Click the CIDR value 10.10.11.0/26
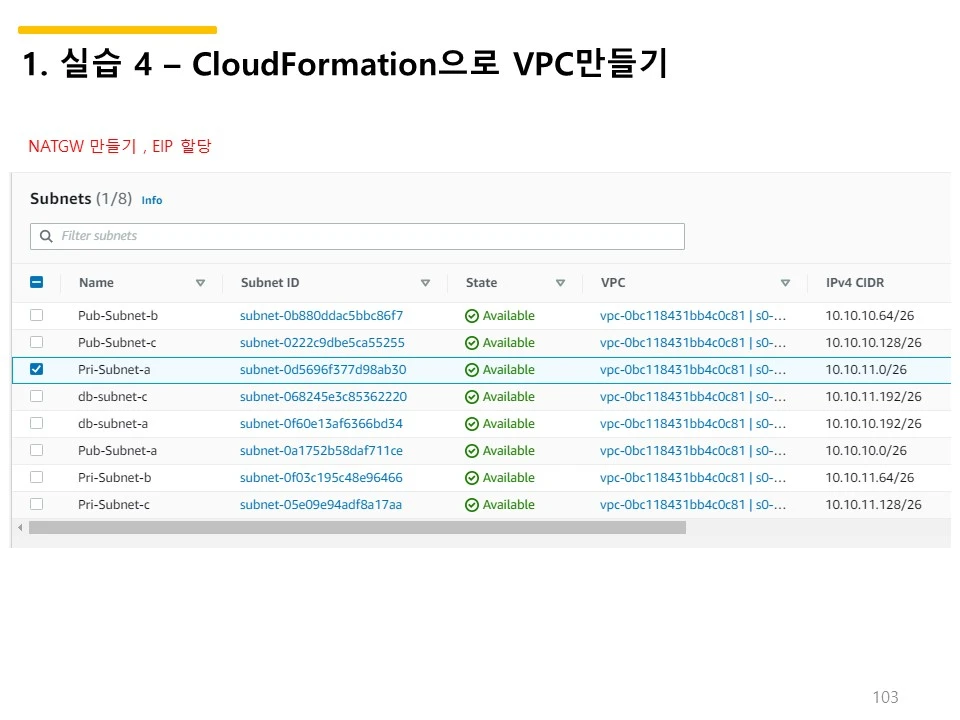The height and width of the screenshot is (720, 960). point(866,370)
